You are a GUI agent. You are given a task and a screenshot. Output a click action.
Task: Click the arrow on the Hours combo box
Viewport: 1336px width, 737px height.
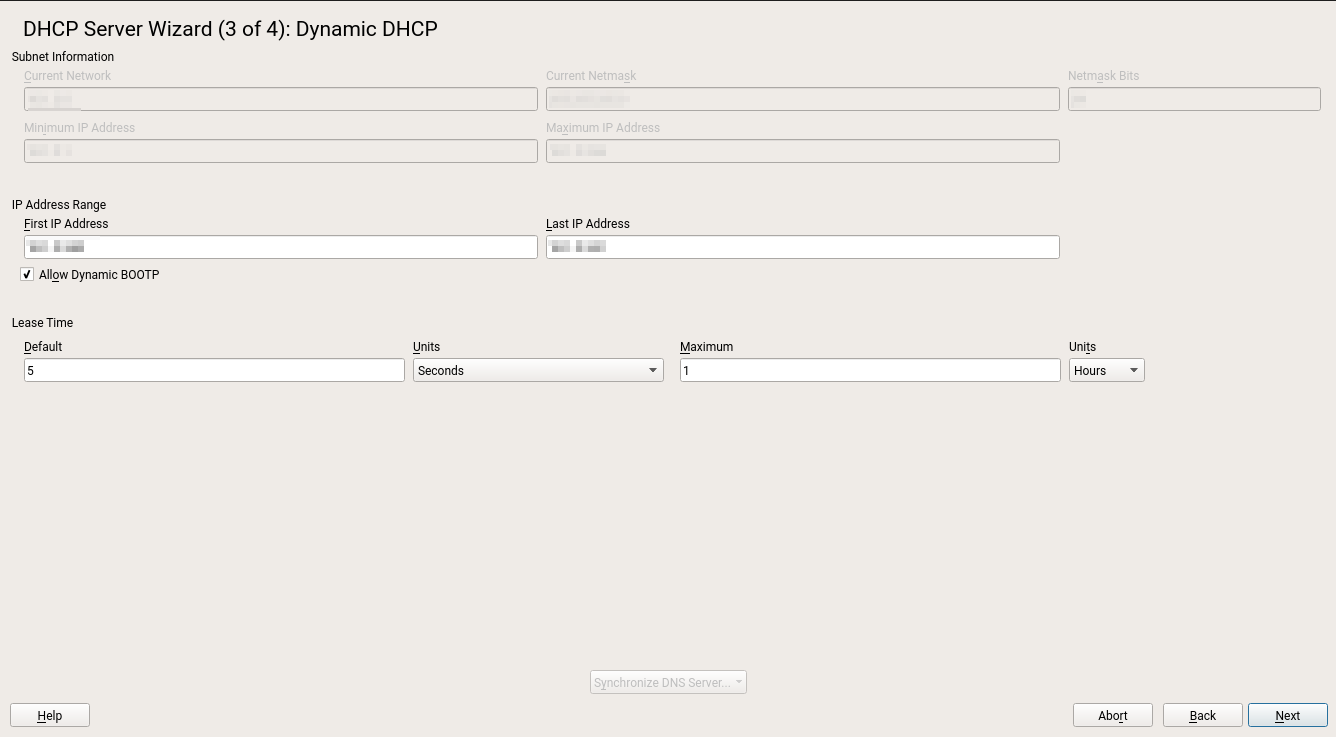pyautogui.click(x=1135, y=369)
